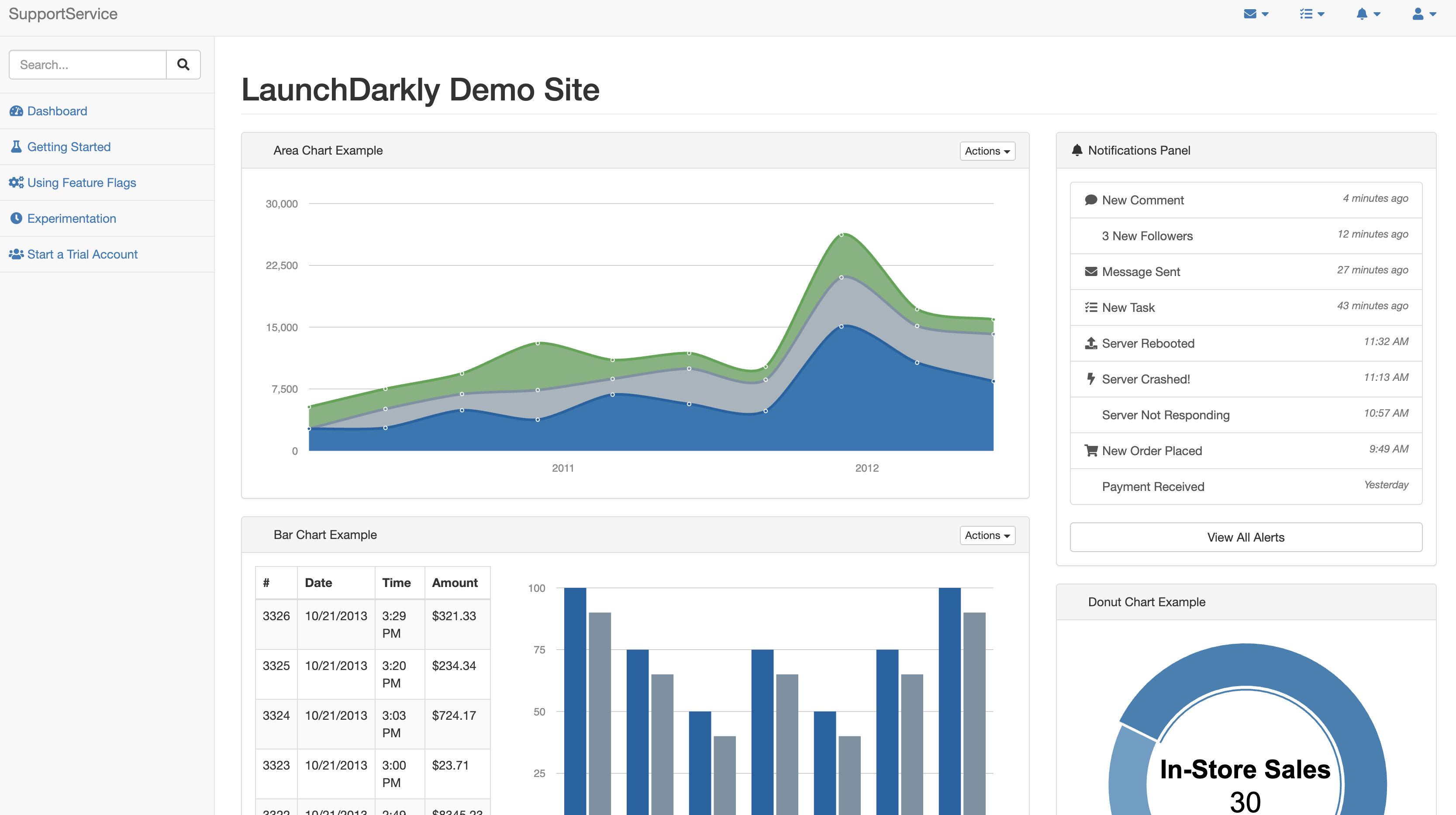Viewport: 1456px width, 815px height.
Task: Click the 2011 x-axis label
Action: [563, 468]
